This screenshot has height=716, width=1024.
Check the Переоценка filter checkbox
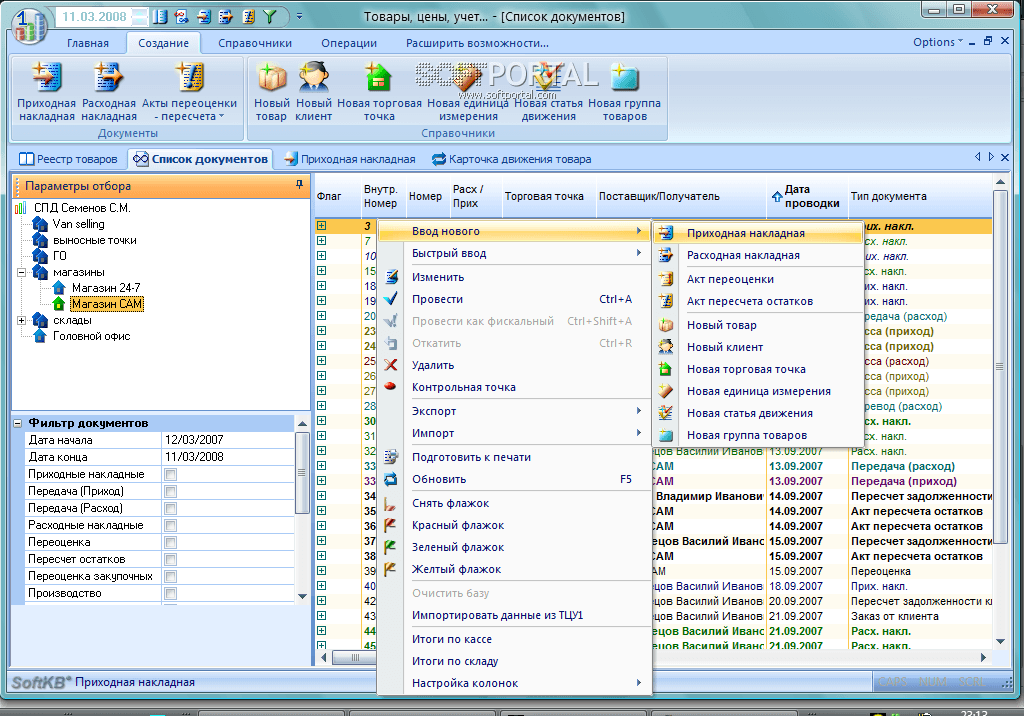(x=170, y=542)
